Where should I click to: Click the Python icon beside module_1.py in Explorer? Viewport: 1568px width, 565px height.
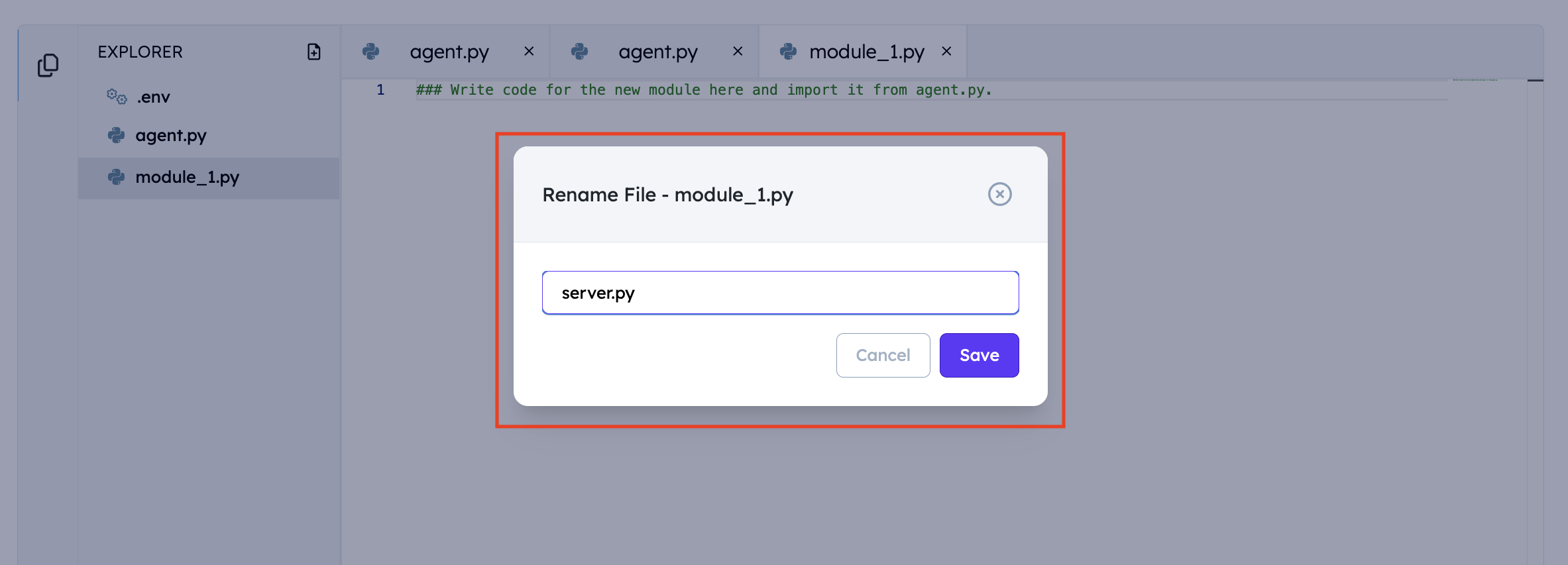point(116,177)
